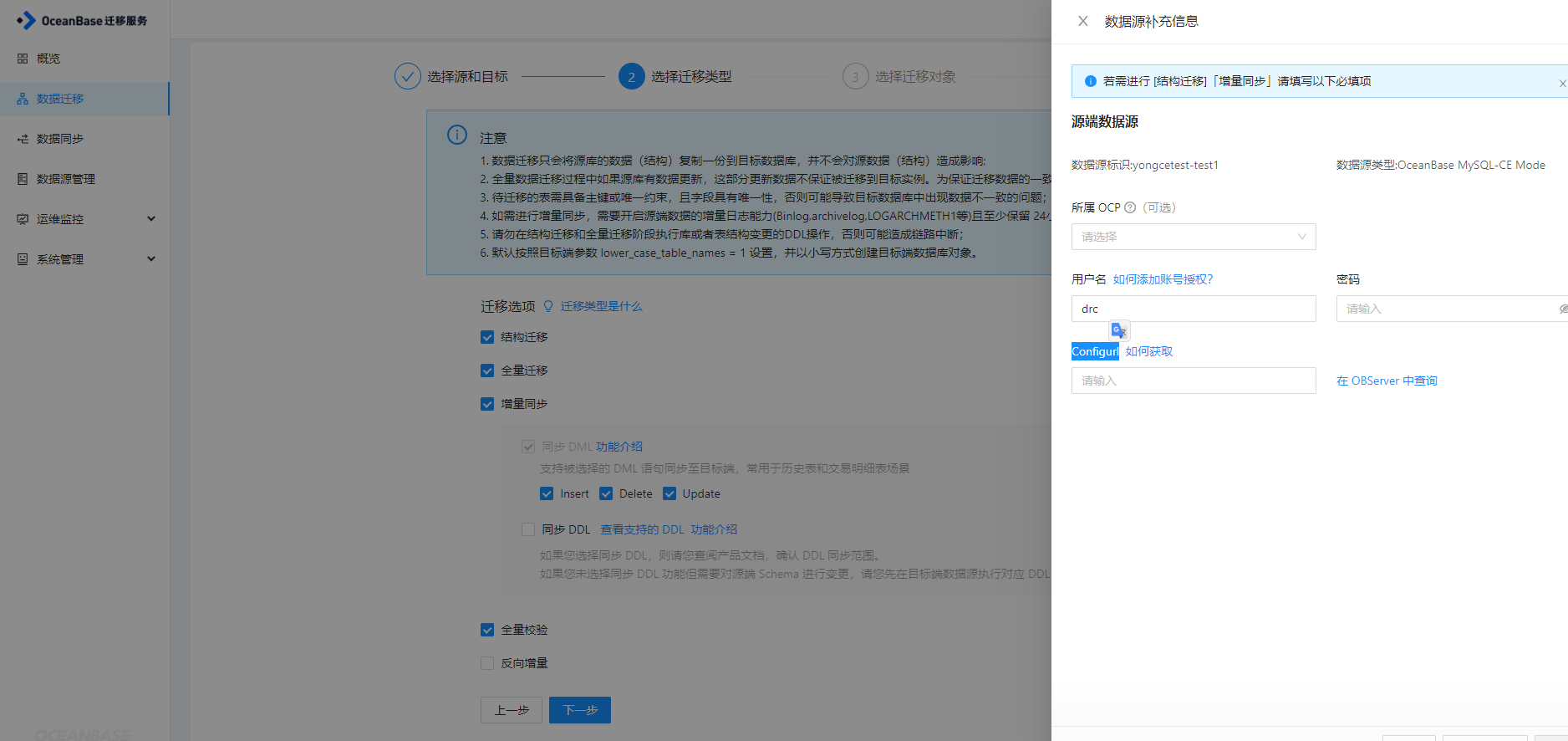The width and height of the screenshot is (1568, 741).
Task: Click step 3 circle 选择迁移对象
Action: pyautogui.click(x=855, y=76)
